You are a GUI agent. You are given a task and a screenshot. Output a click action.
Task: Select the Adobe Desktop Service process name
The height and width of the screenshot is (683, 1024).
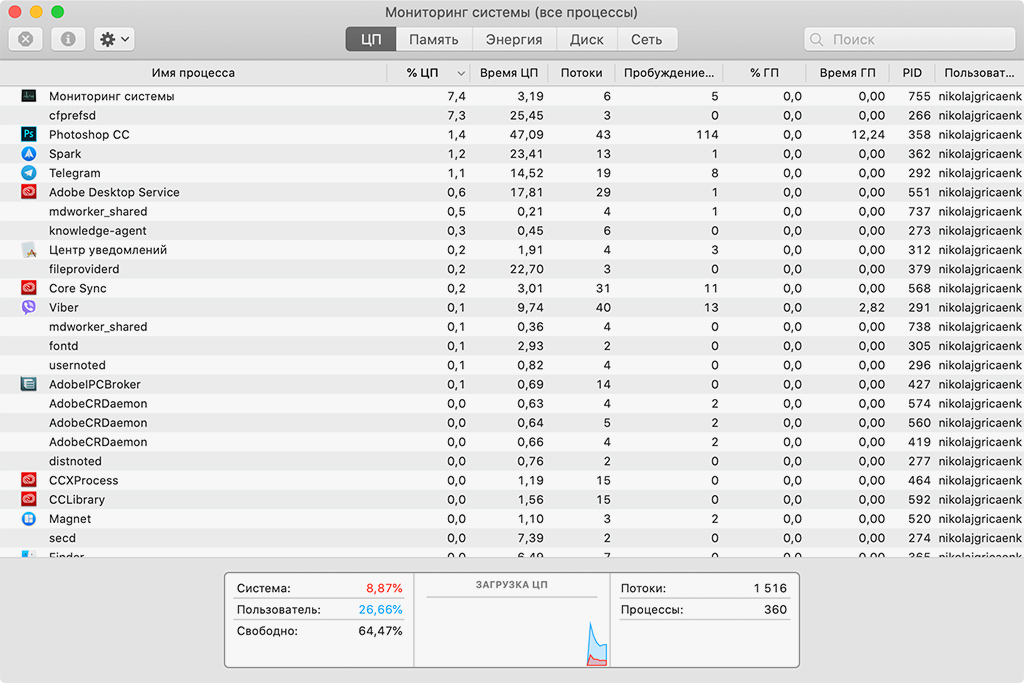(114, 192)
